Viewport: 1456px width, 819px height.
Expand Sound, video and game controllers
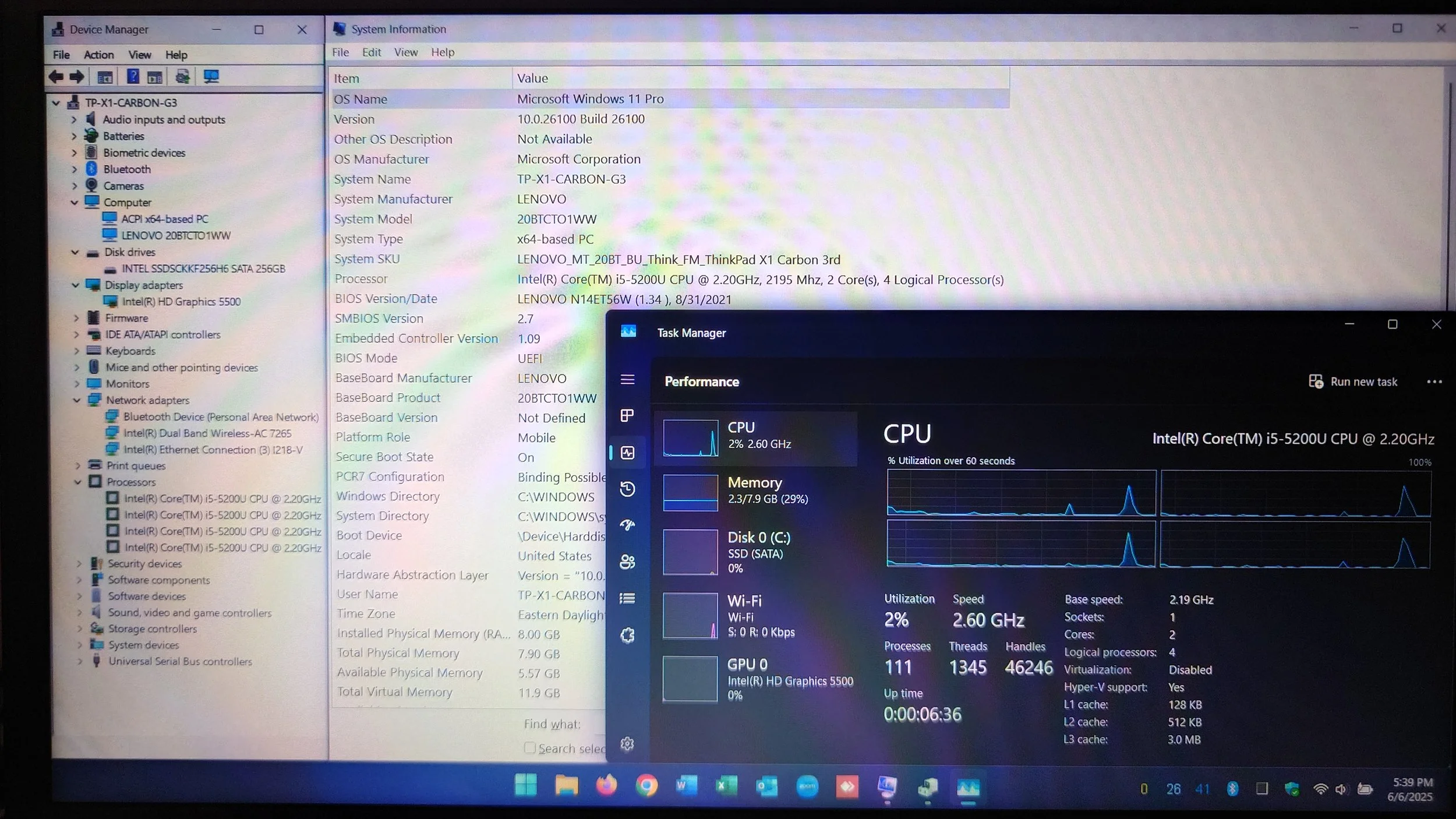tap(80, 613)
